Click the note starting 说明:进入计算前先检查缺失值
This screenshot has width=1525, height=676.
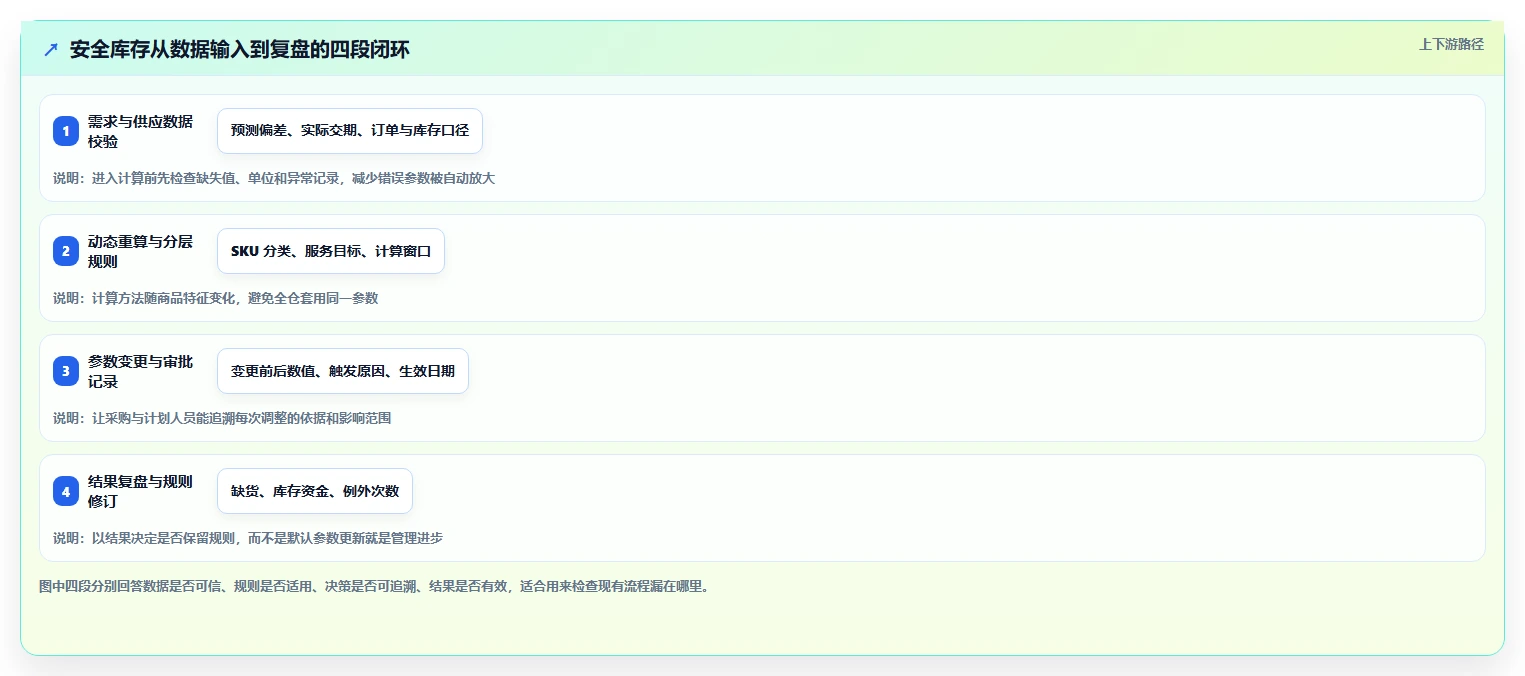[274, 178]
